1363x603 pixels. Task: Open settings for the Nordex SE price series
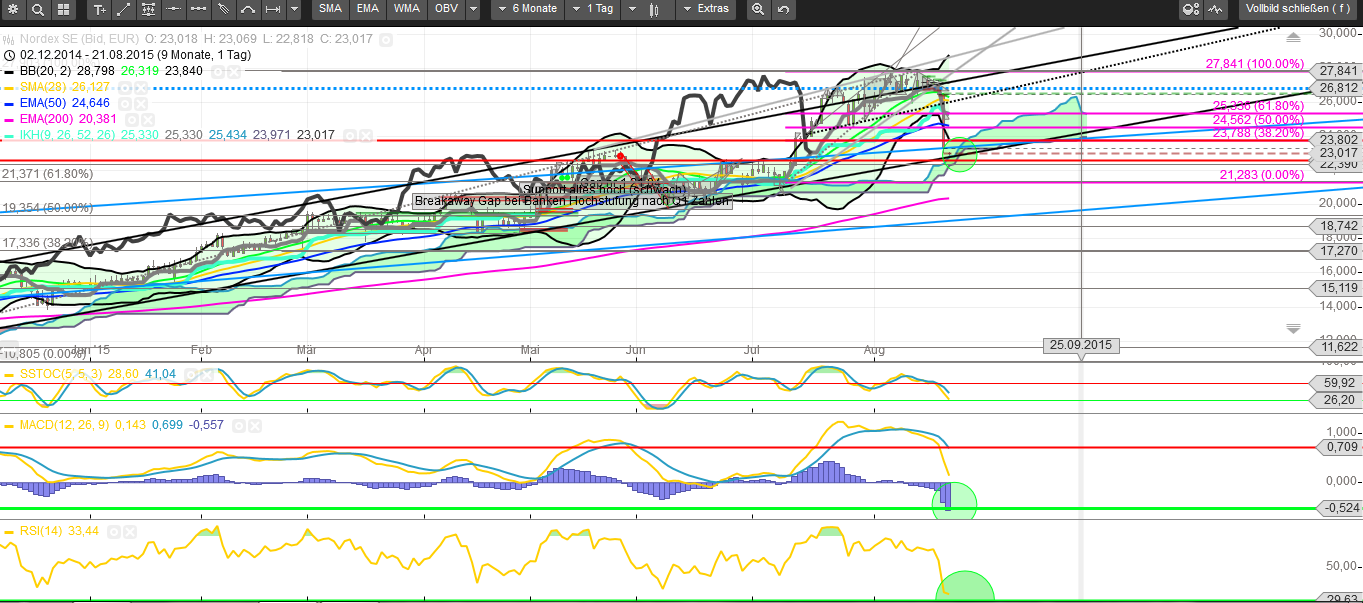386,40
